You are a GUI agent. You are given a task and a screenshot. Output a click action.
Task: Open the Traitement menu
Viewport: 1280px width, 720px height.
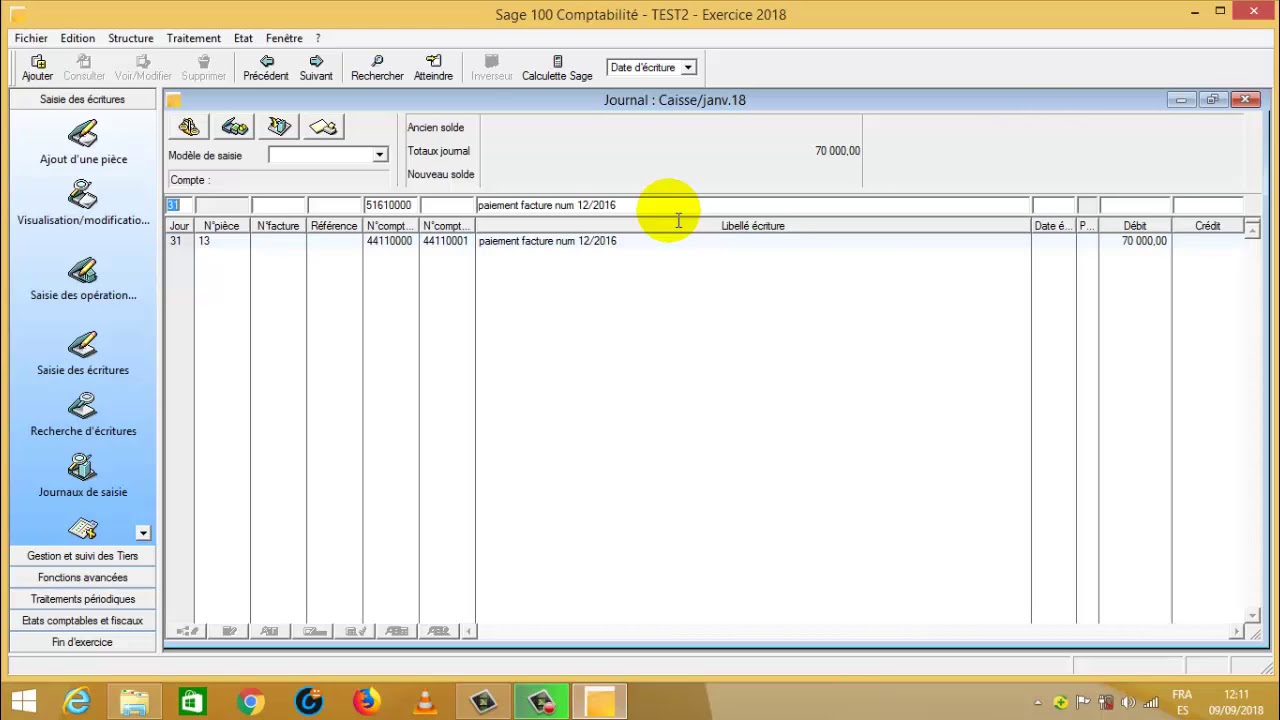193,38
